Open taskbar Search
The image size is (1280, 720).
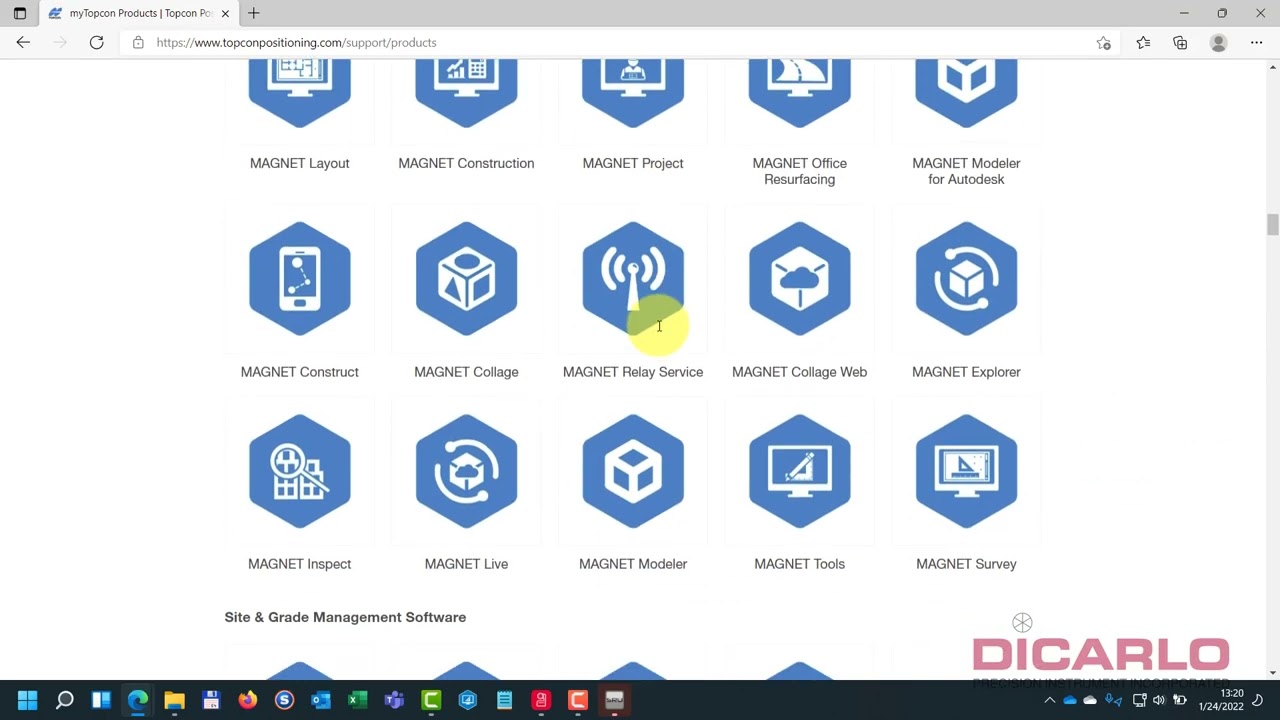(64, 700)
